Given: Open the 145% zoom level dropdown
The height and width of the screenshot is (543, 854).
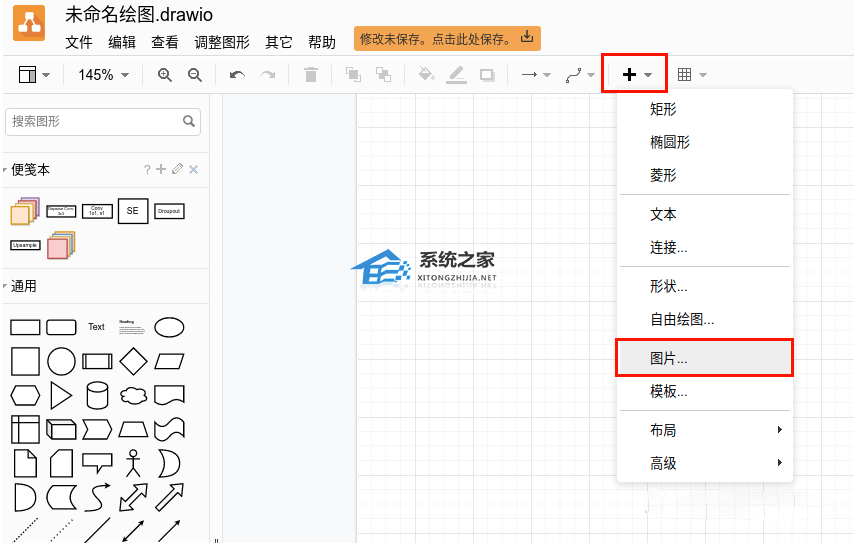Looking at the screenshot, I should pos(103,75).
